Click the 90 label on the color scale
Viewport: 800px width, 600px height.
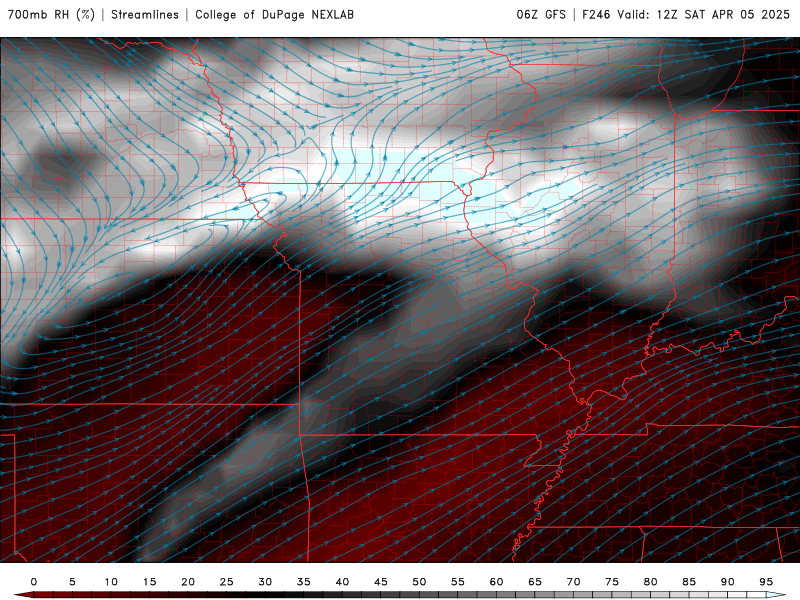click(728, 582)
